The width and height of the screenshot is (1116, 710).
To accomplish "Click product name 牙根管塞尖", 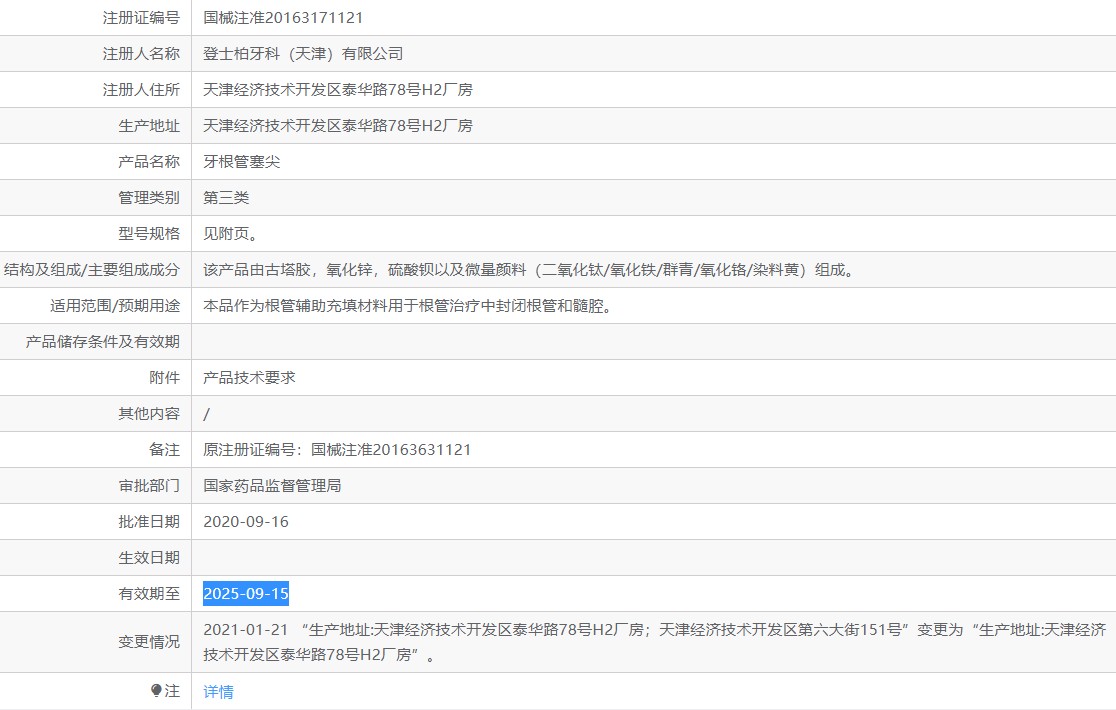I will click(241, 162).
